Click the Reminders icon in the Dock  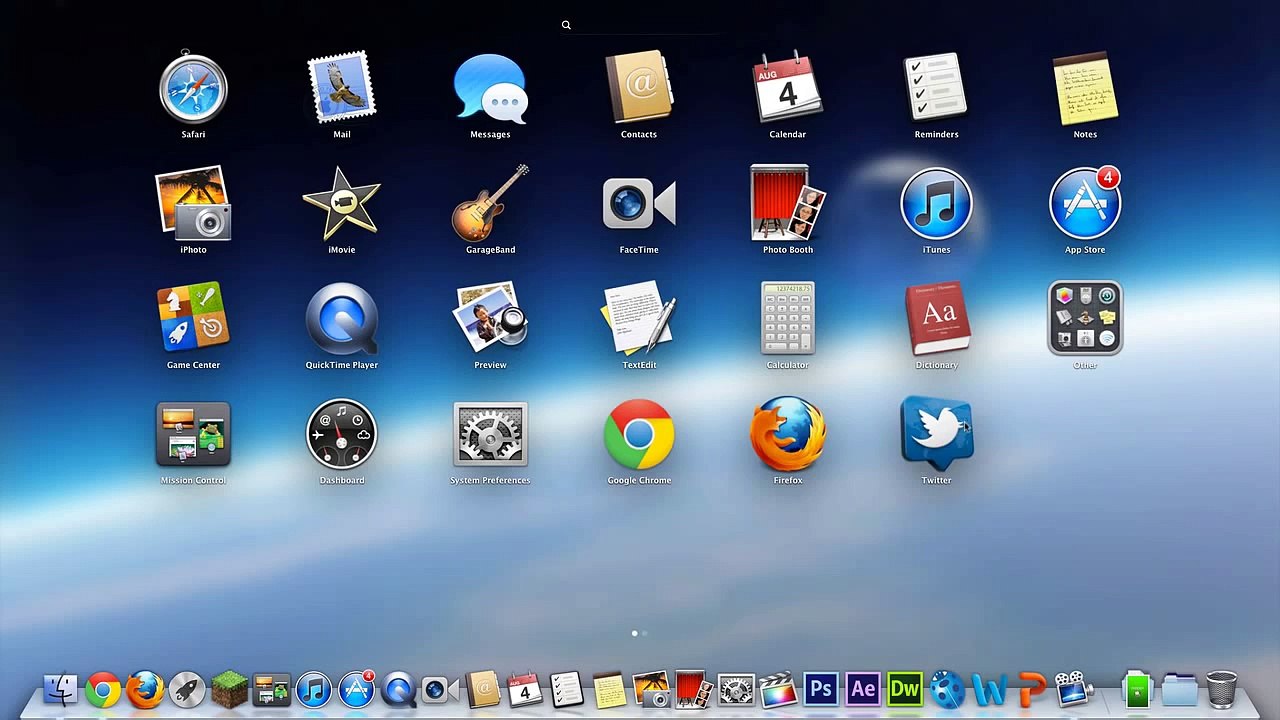(x=566, y=689)
